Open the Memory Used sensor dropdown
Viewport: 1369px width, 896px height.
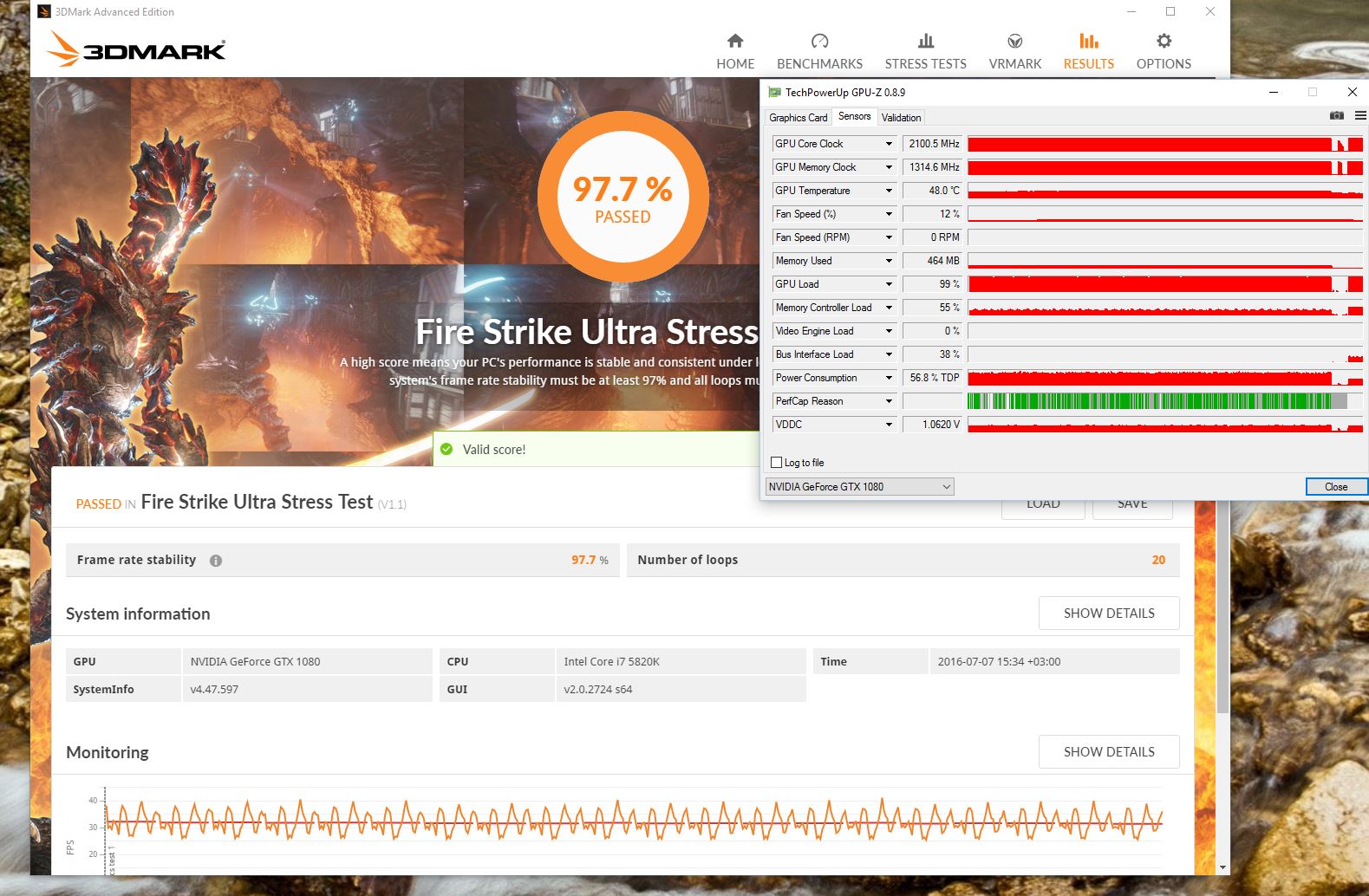(x=889, y=261)
